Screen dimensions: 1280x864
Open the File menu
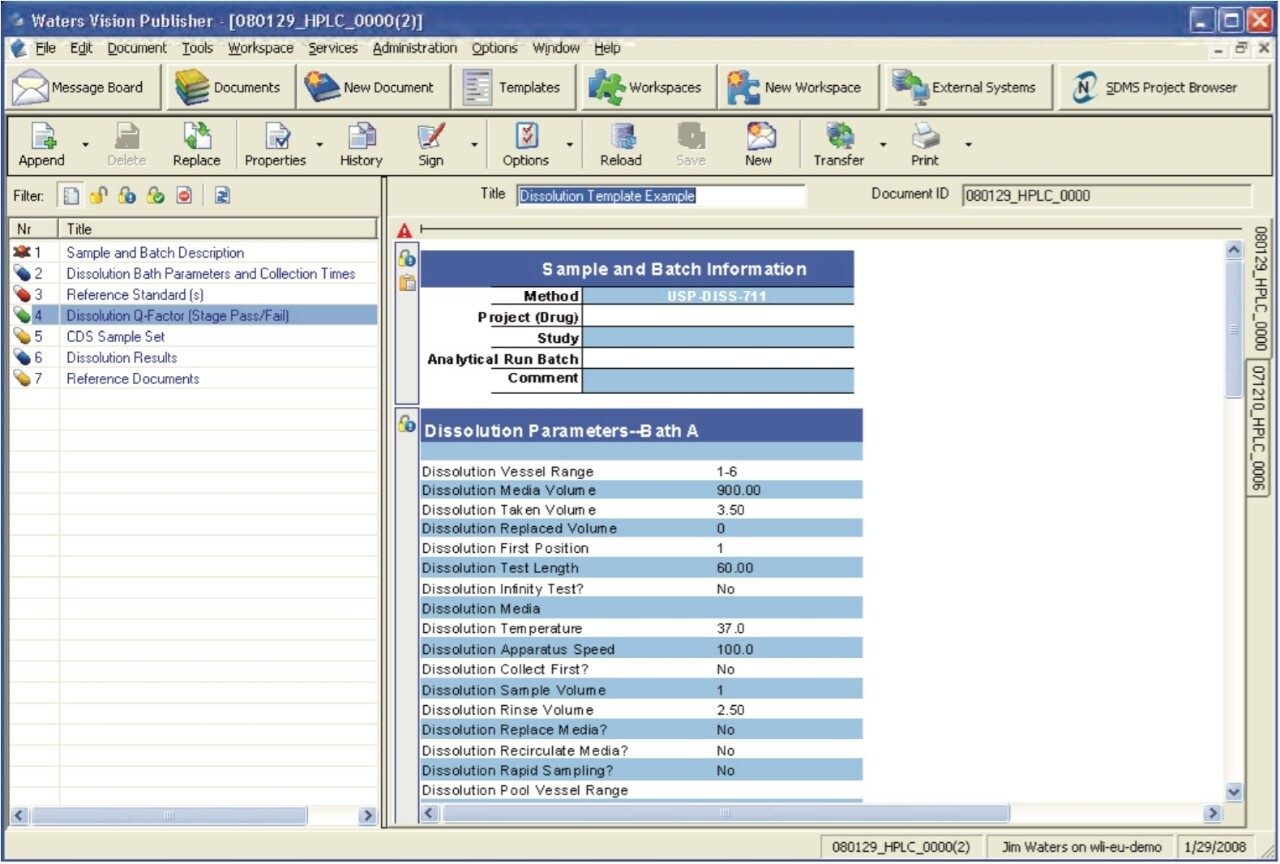pyautogui.click(x=45, y=48)
